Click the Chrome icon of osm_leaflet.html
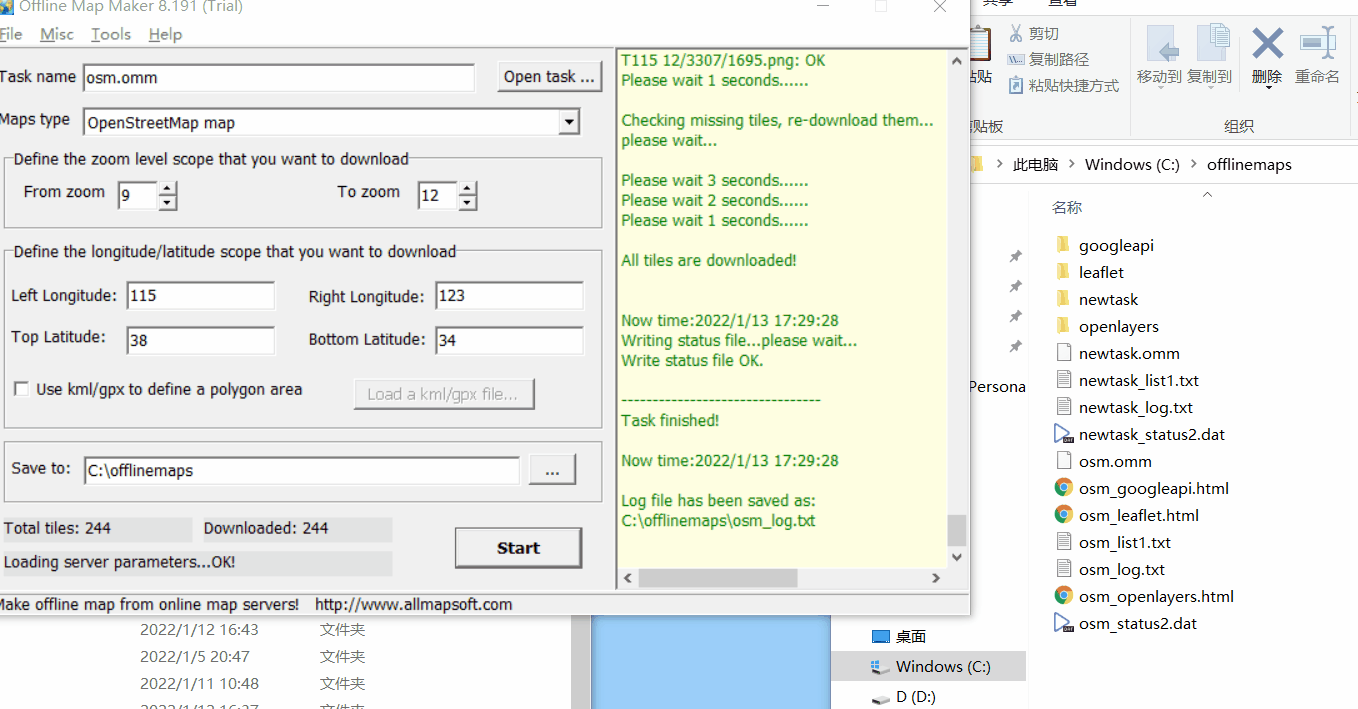This screenshot has height=709, width=1358. pos(1064,515)
